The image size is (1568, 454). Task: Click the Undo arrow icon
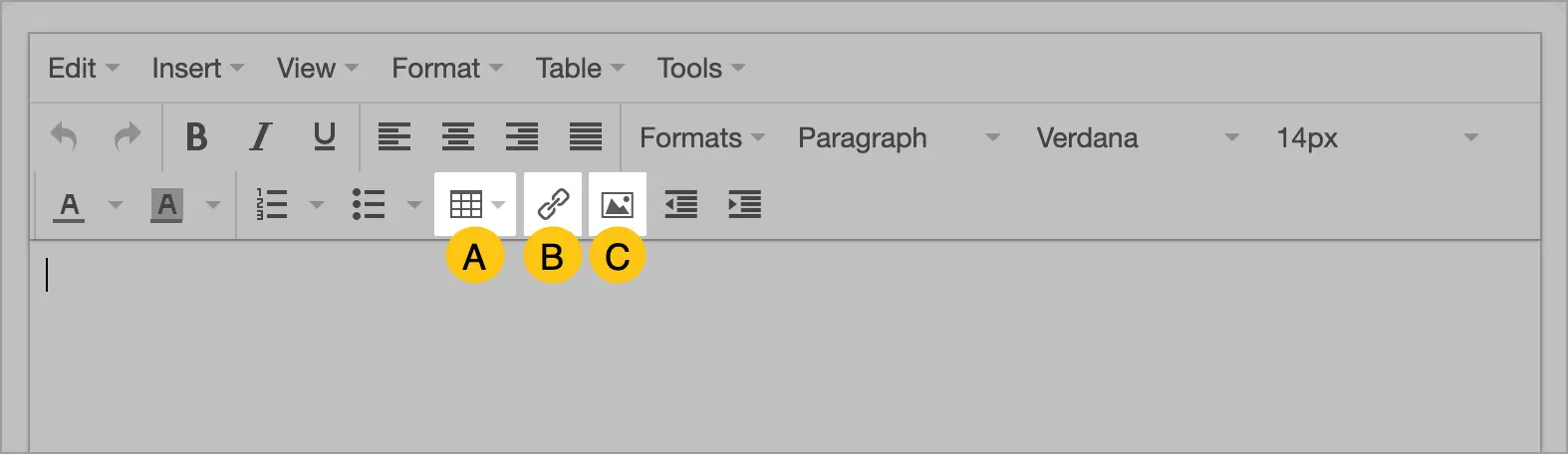coord(64,136)
